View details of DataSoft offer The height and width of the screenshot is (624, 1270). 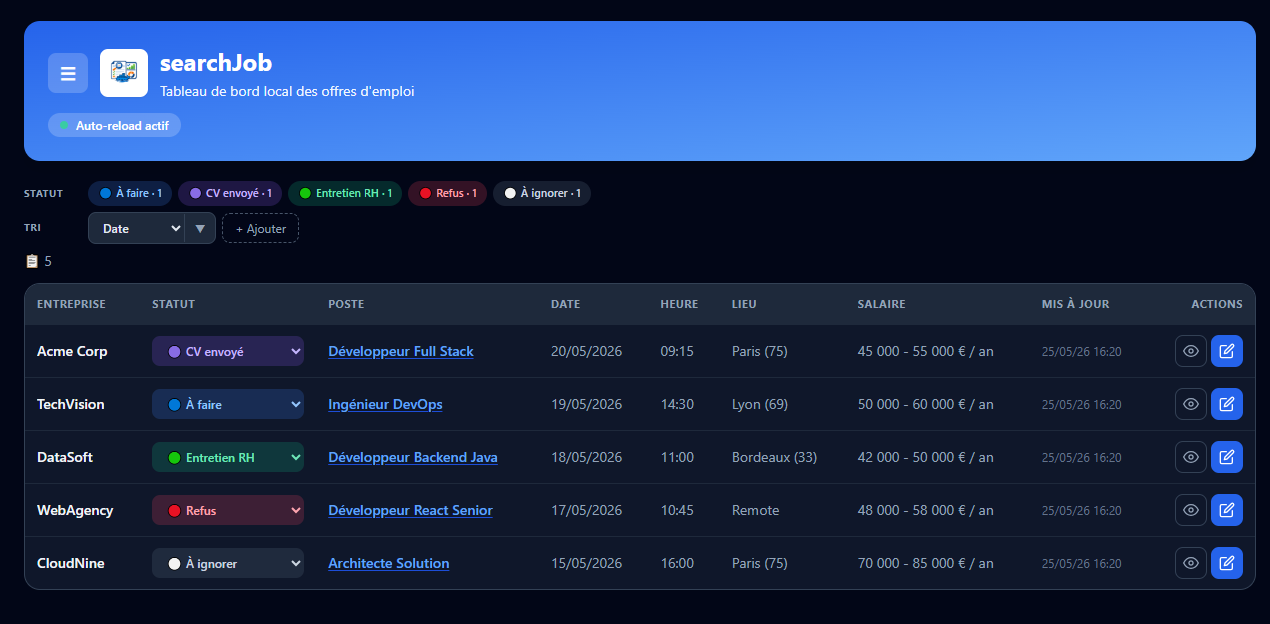1191,457
